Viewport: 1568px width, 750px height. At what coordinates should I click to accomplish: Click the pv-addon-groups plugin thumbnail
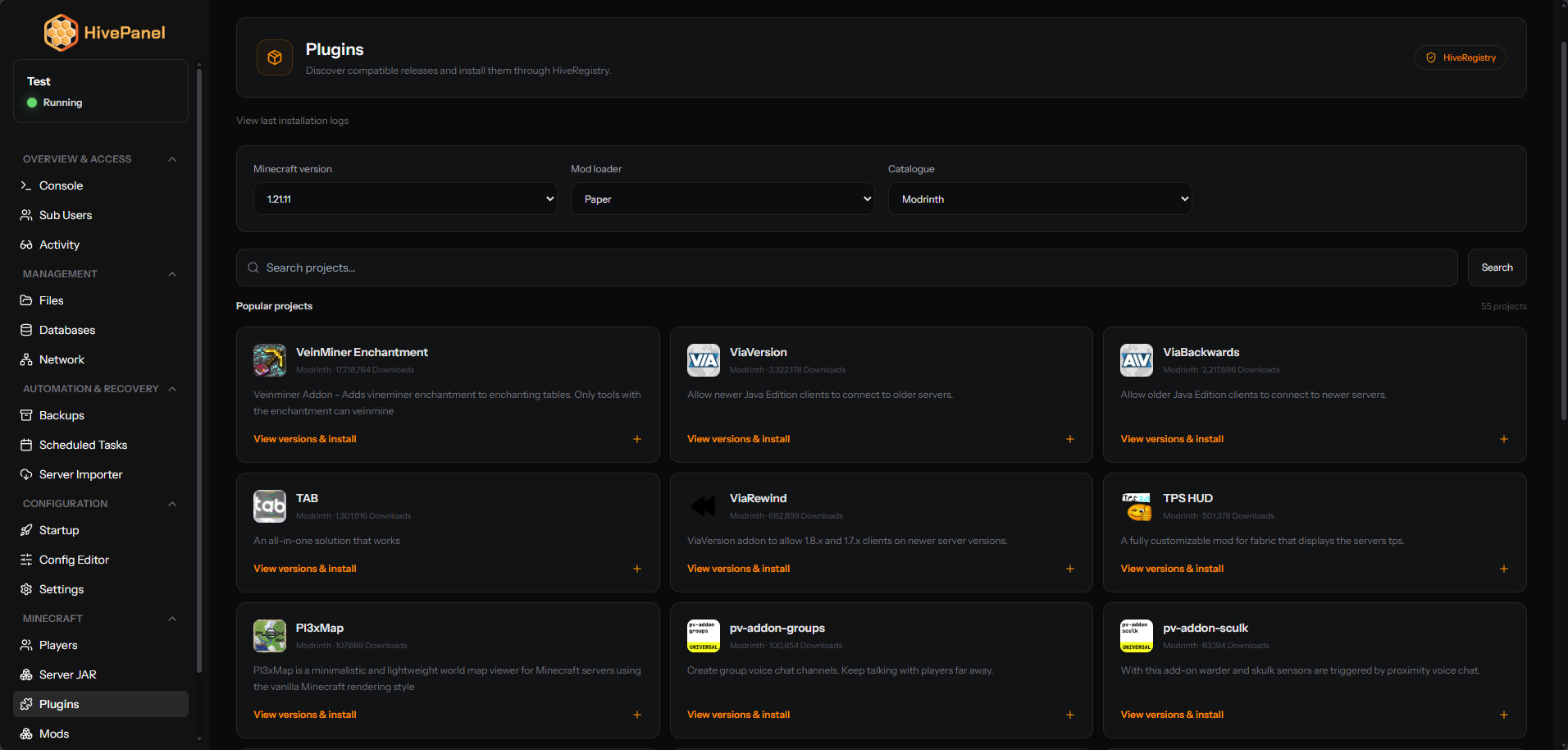[x=704, y=636]
